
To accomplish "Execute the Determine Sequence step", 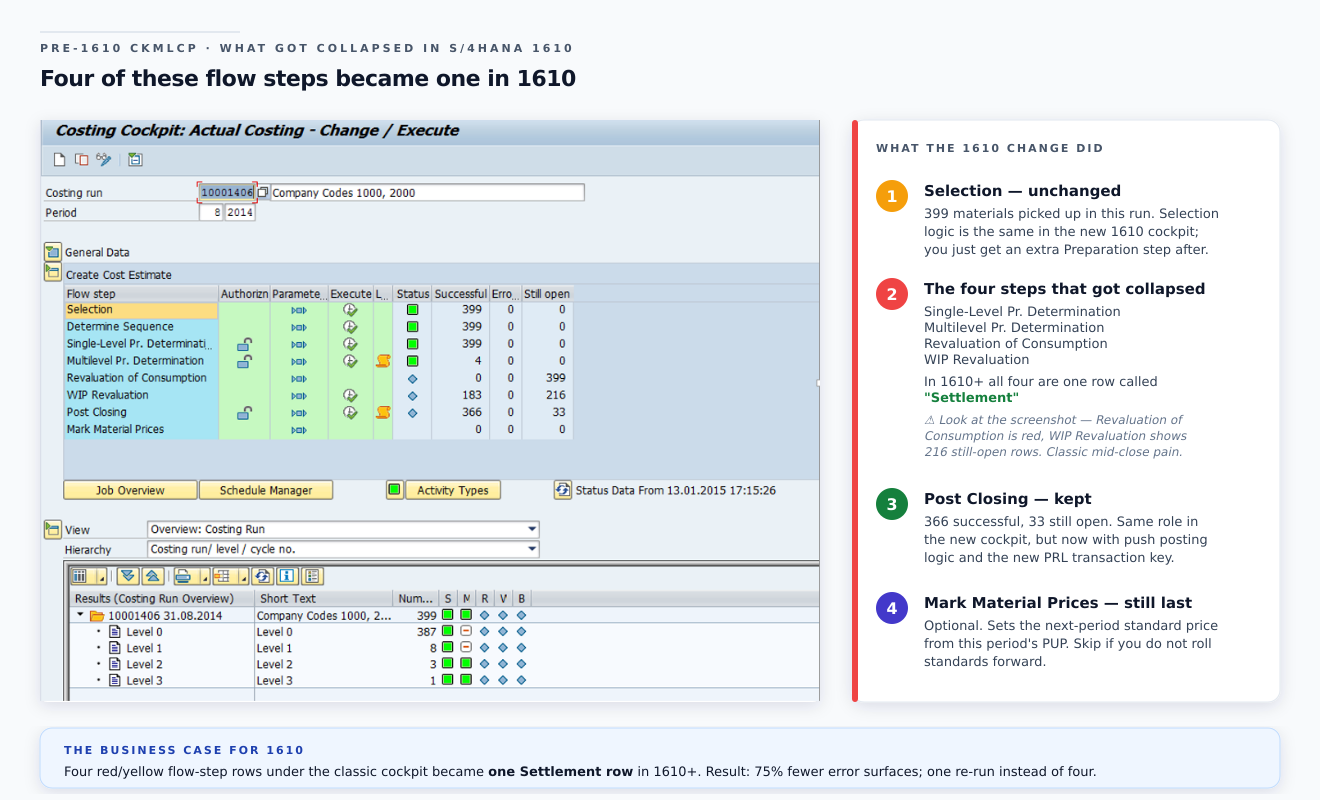I will point(350,327).
